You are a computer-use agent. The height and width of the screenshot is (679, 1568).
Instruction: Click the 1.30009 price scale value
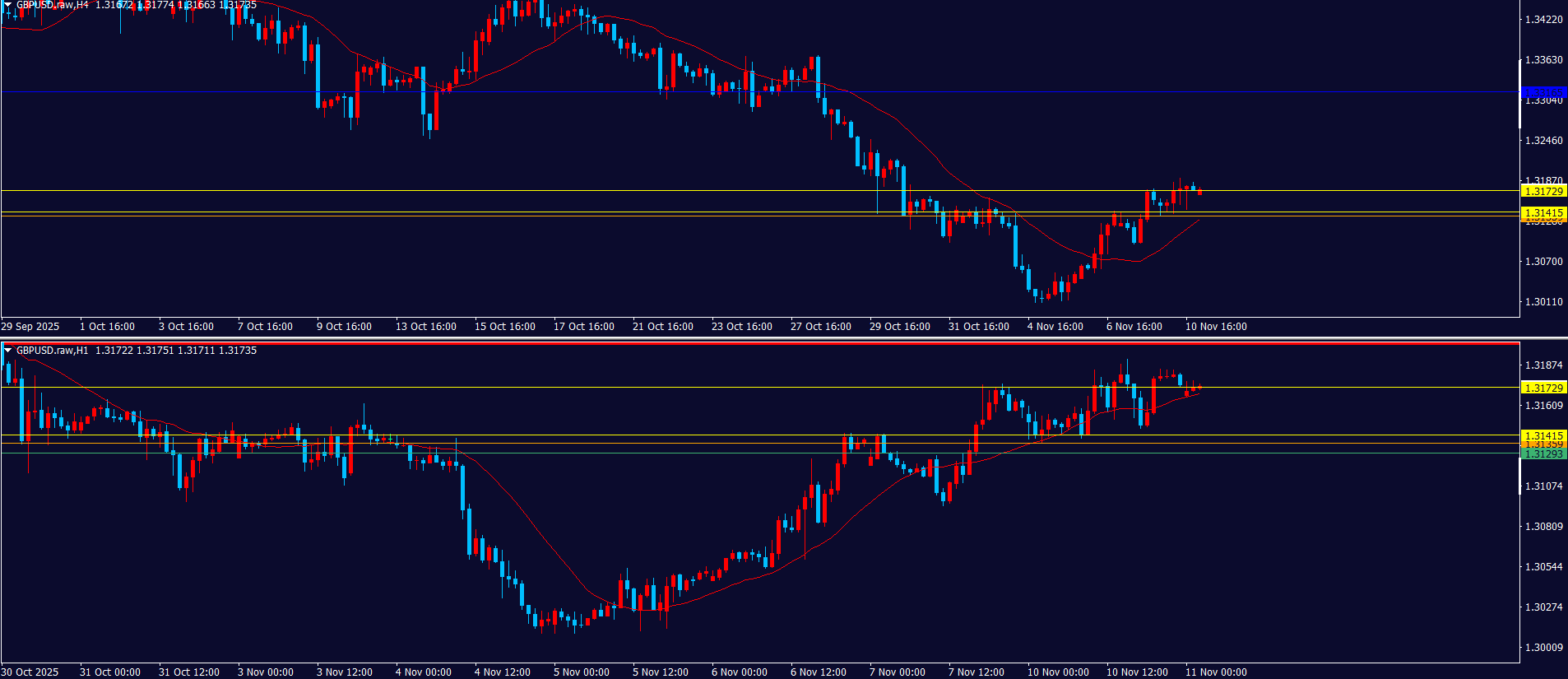[1543, 648]
